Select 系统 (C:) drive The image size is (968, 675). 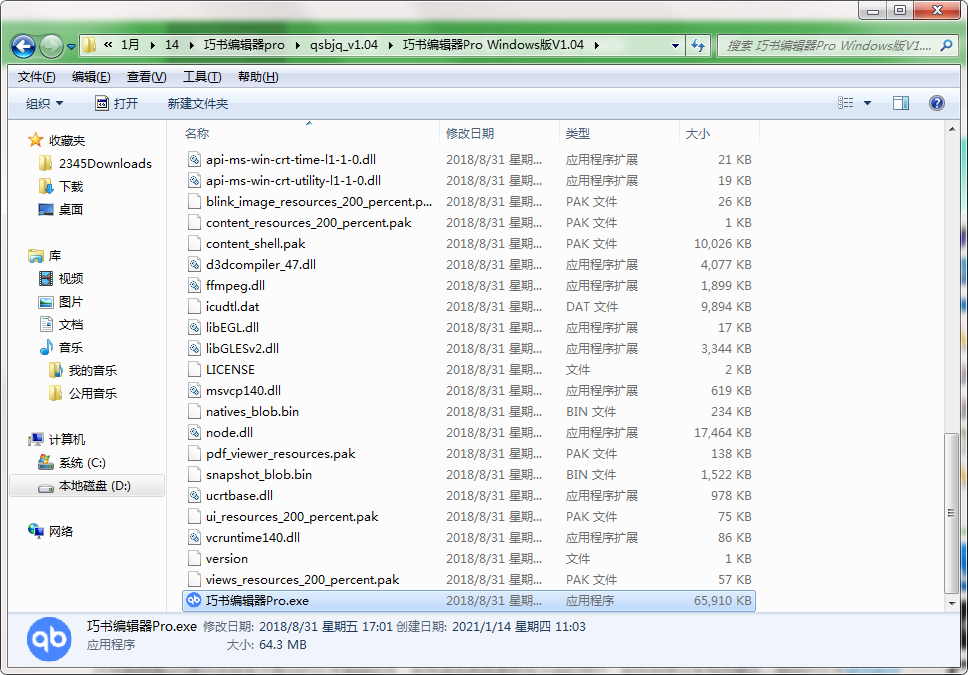click(72, 463)
